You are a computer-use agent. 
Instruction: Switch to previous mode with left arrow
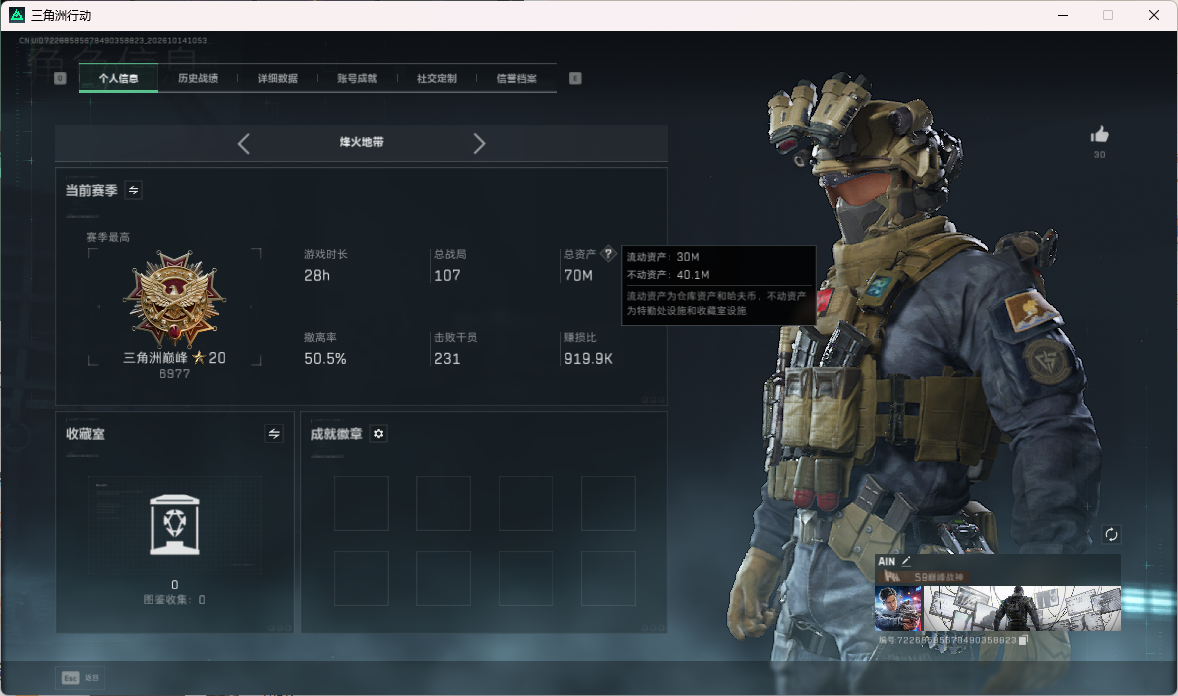tap(243, 144)
